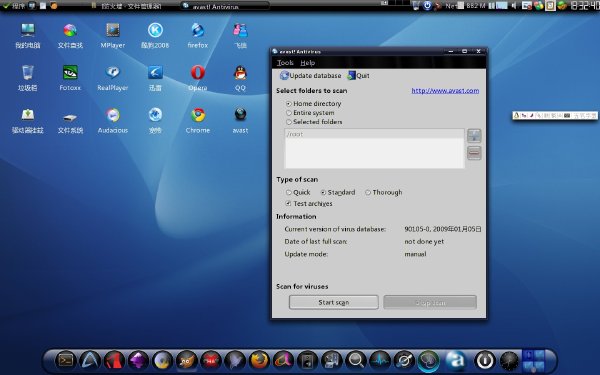Image resolution: width=600 pixels, height=375 pixels.
Task: Open the terminal icon in the dock
Action: [65, 360]
